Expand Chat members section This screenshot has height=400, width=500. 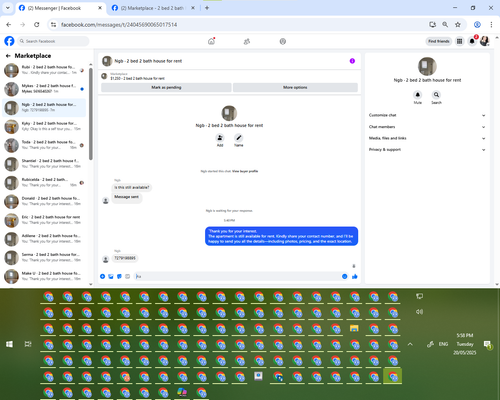427,127
